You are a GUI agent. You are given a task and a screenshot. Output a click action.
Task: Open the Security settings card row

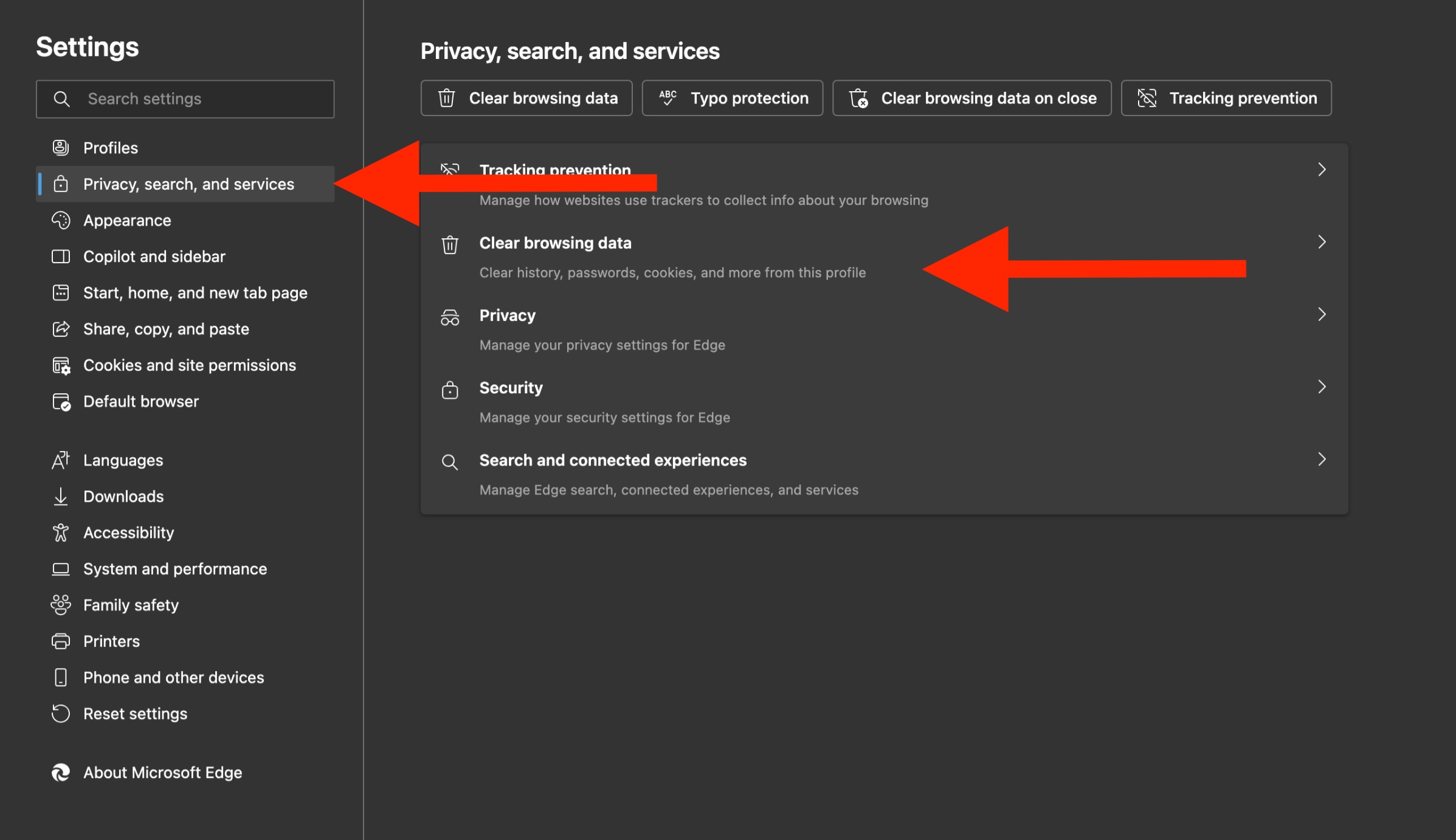(x=885, y=402)
